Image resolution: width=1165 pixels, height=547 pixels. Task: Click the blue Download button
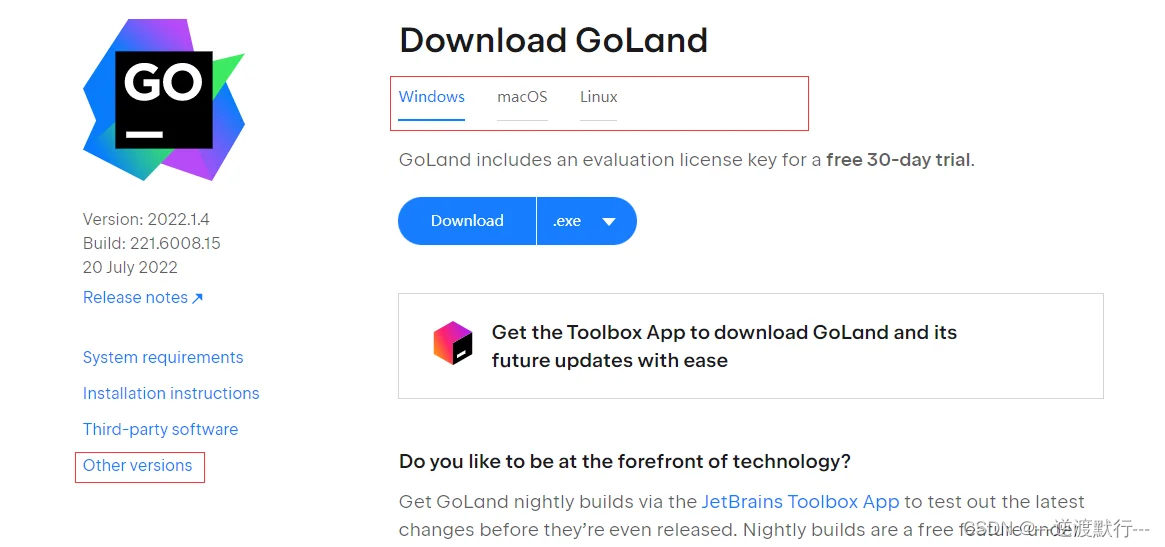[x=467, y=221]
